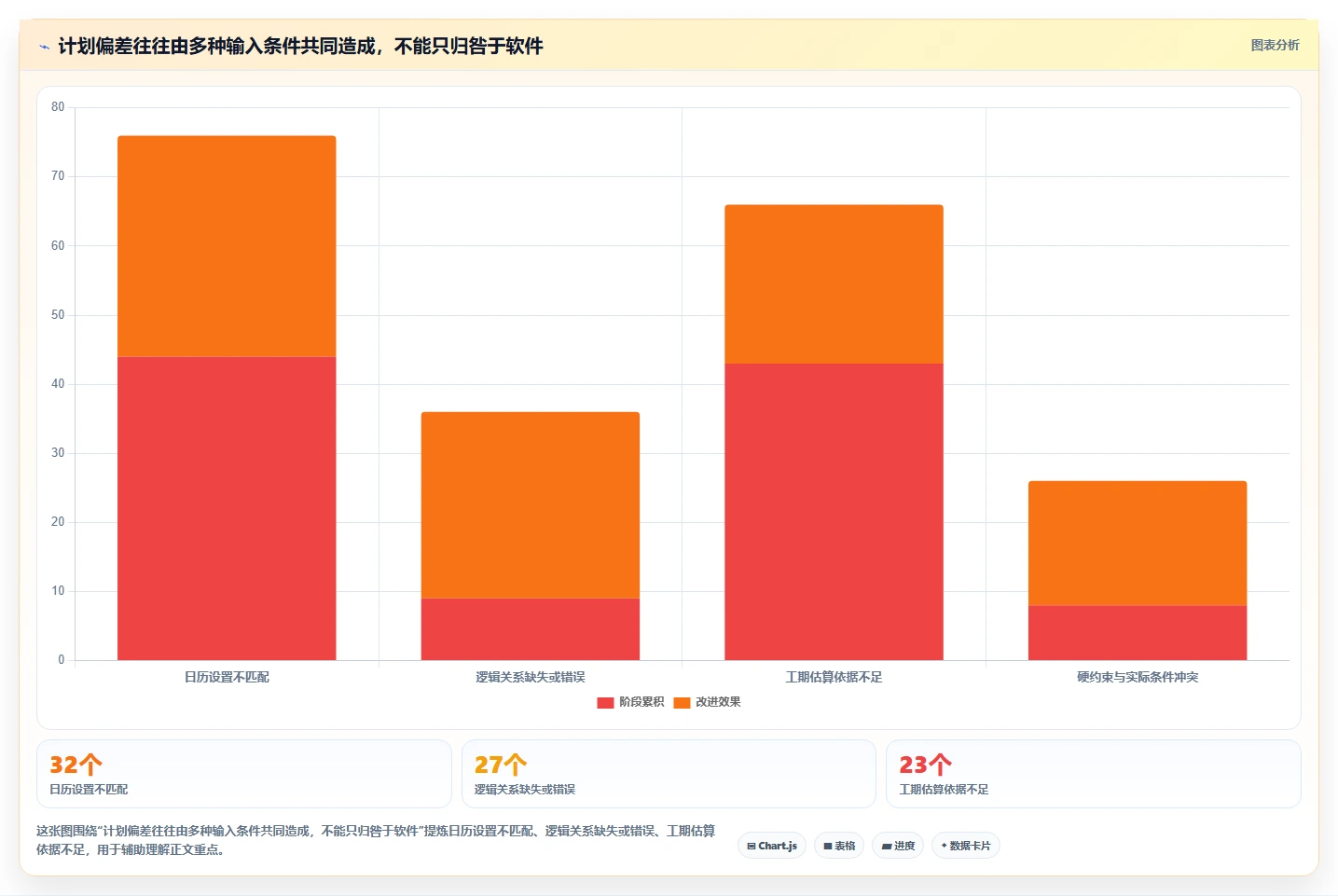Click the 数据卡片 tag
This screenshot has width=1338, height=896.
(x=966, y=846)
